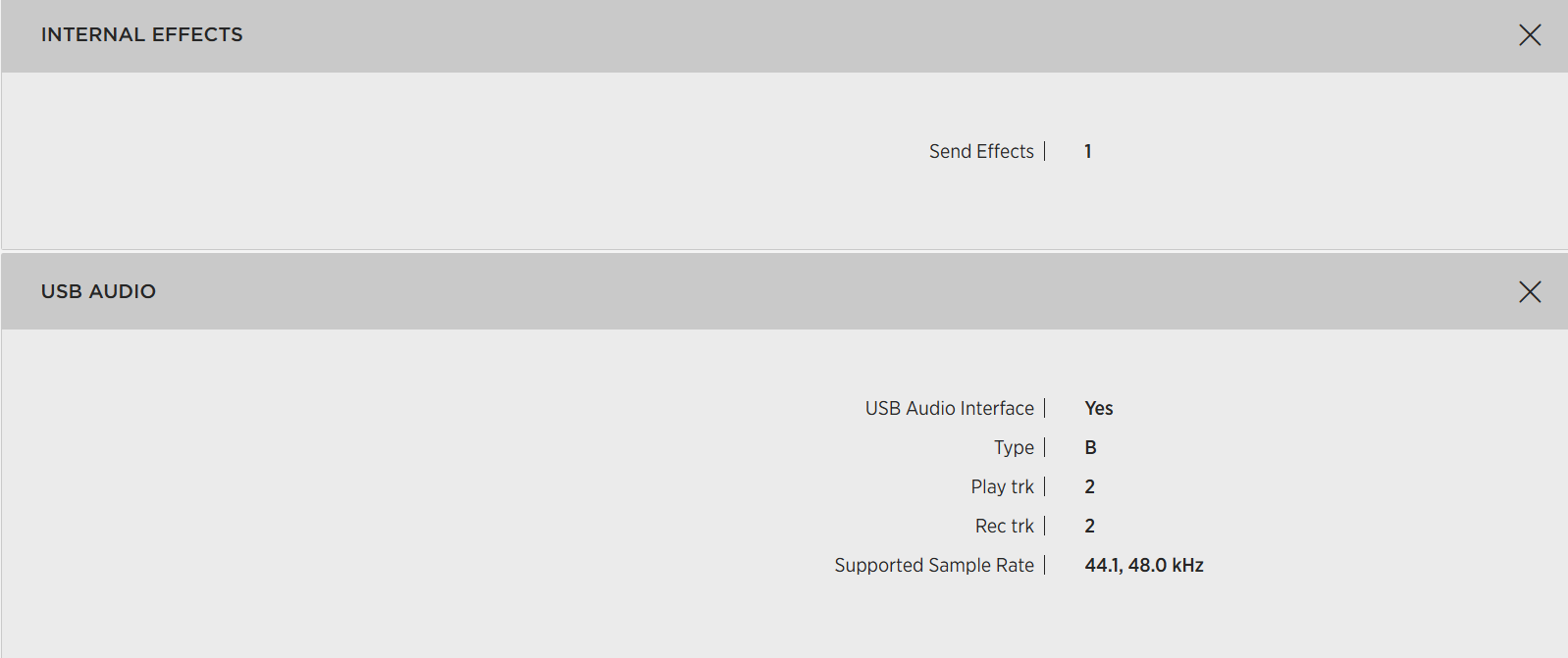
Task: Select the Send Effects label
Action: pyautogui.click(x=981, y=151)
